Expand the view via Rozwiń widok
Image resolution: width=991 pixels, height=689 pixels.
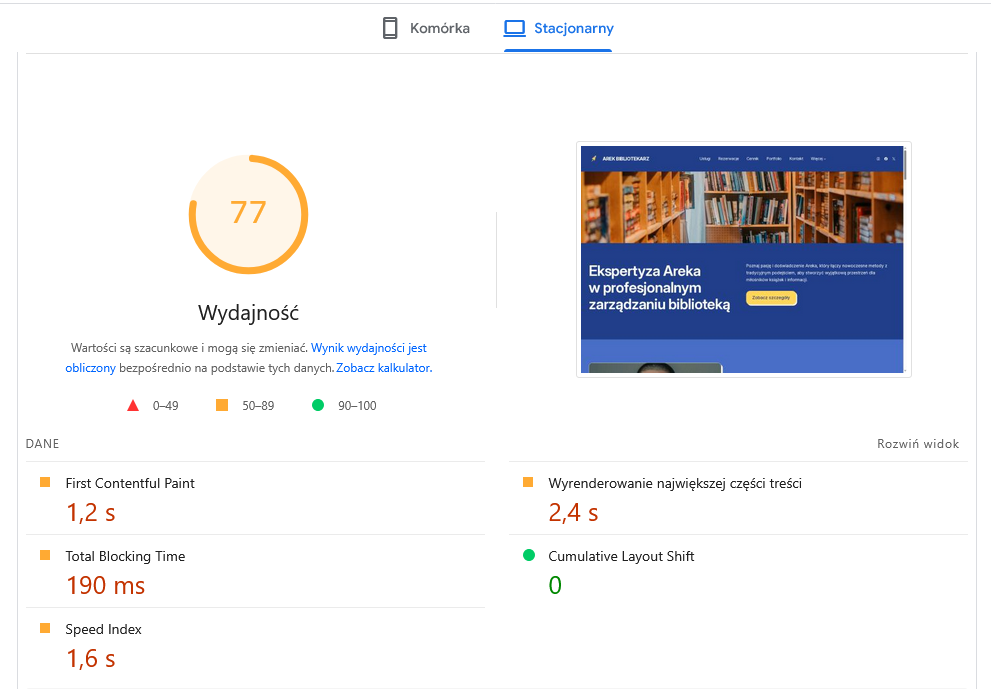click(x=917, y=443)
